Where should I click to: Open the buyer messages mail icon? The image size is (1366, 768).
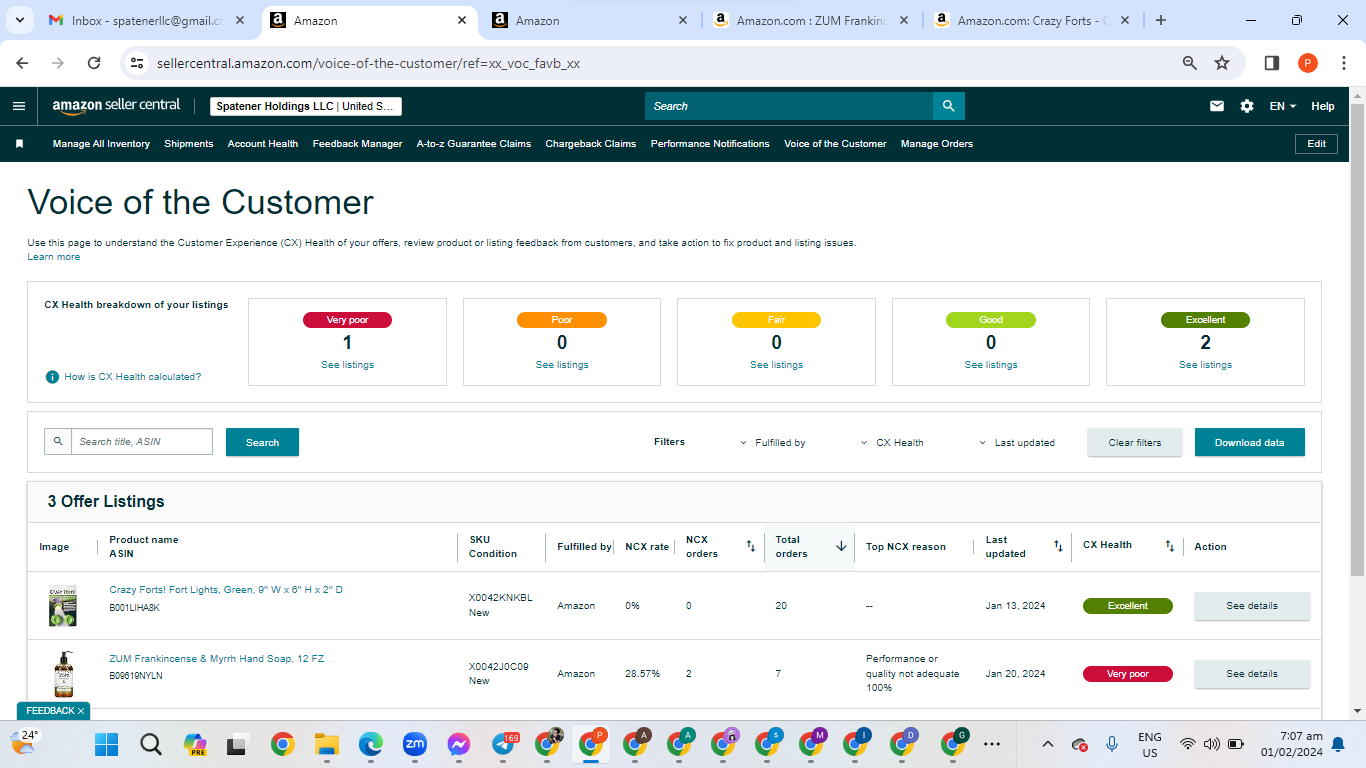[1217, 106]
